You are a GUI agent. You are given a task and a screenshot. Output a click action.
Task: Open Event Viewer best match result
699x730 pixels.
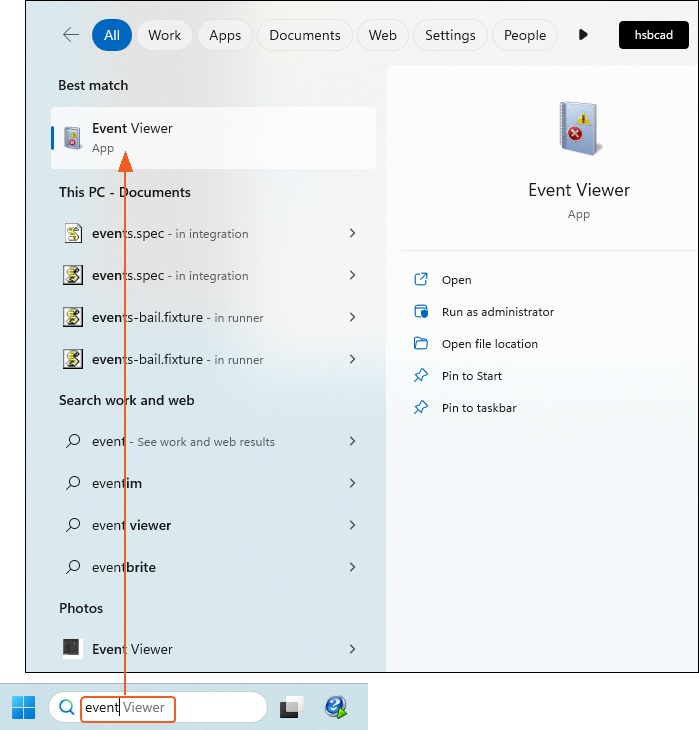(x=213, y=138)
